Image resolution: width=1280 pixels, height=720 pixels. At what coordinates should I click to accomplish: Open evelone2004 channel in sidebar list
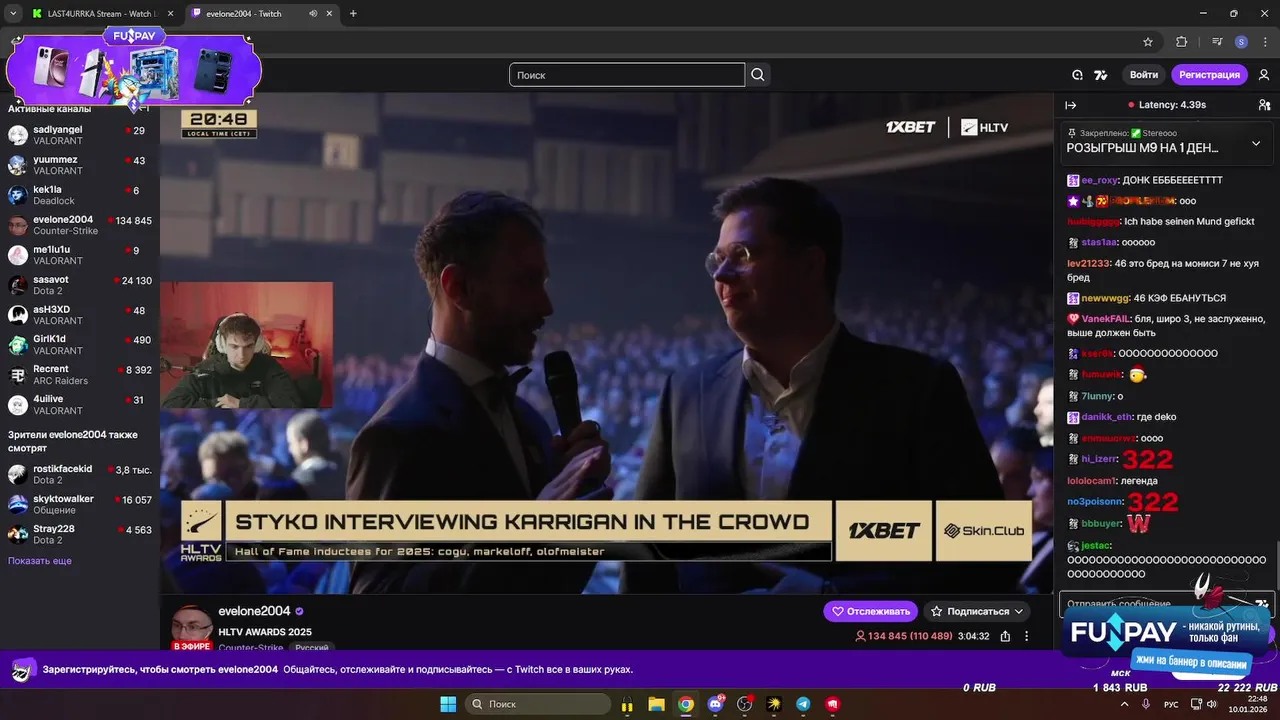click(80, 225)
